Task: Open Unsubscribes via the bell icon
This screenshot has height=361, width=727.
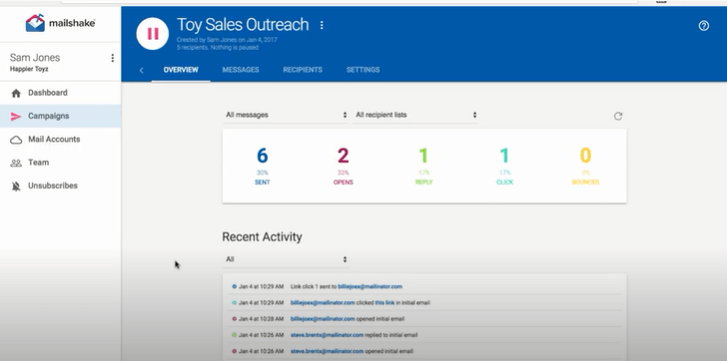Action: (x=16, y=186)
